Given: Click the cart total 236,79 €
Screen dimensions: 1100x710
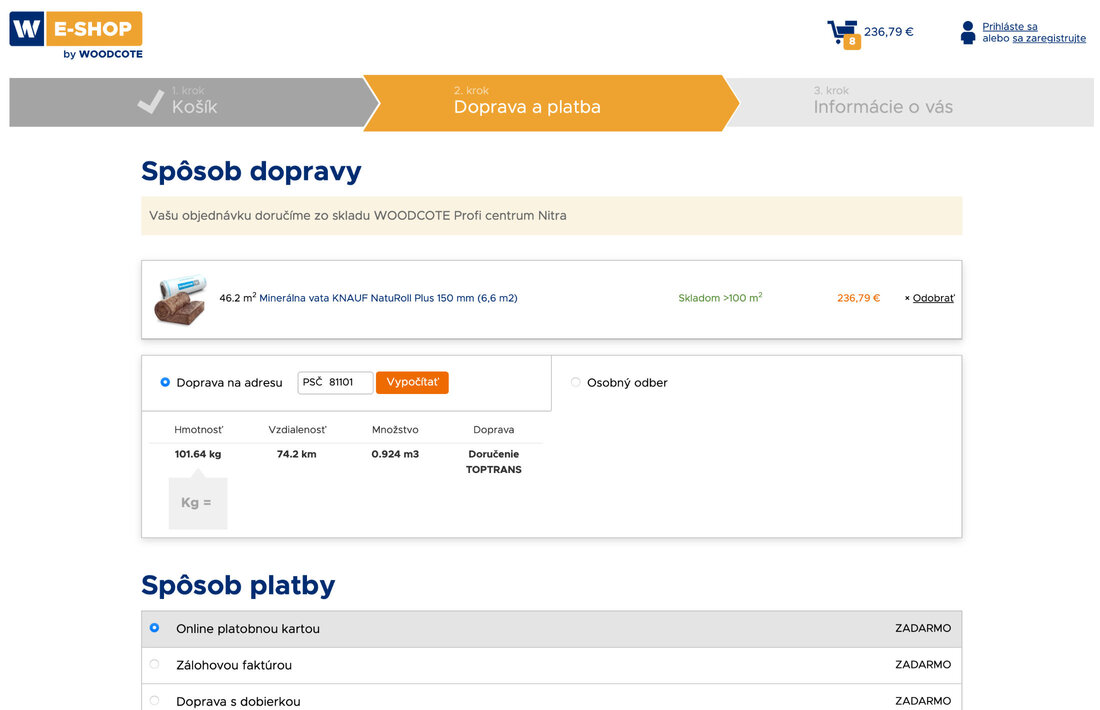Looking at the screenshot, I should (888, 32).
